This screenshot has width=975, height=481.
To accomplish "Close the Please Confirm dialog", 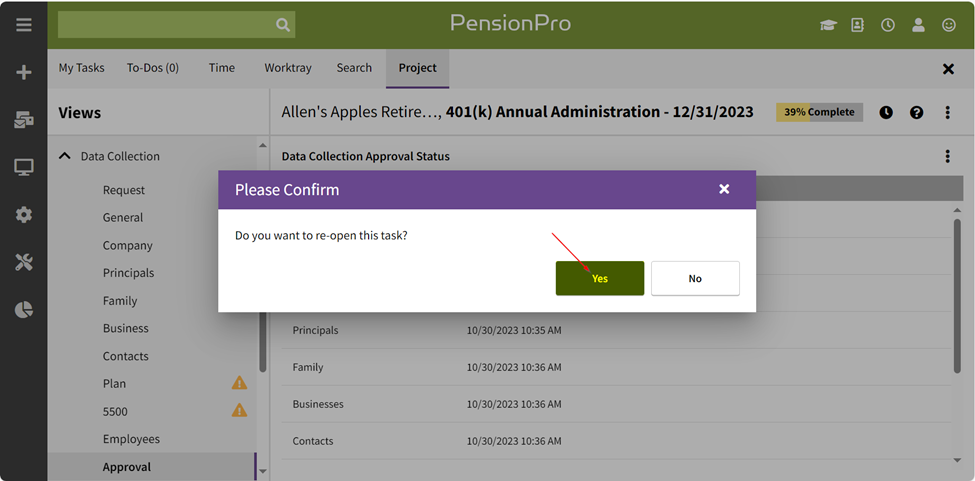I will [724, 189].
